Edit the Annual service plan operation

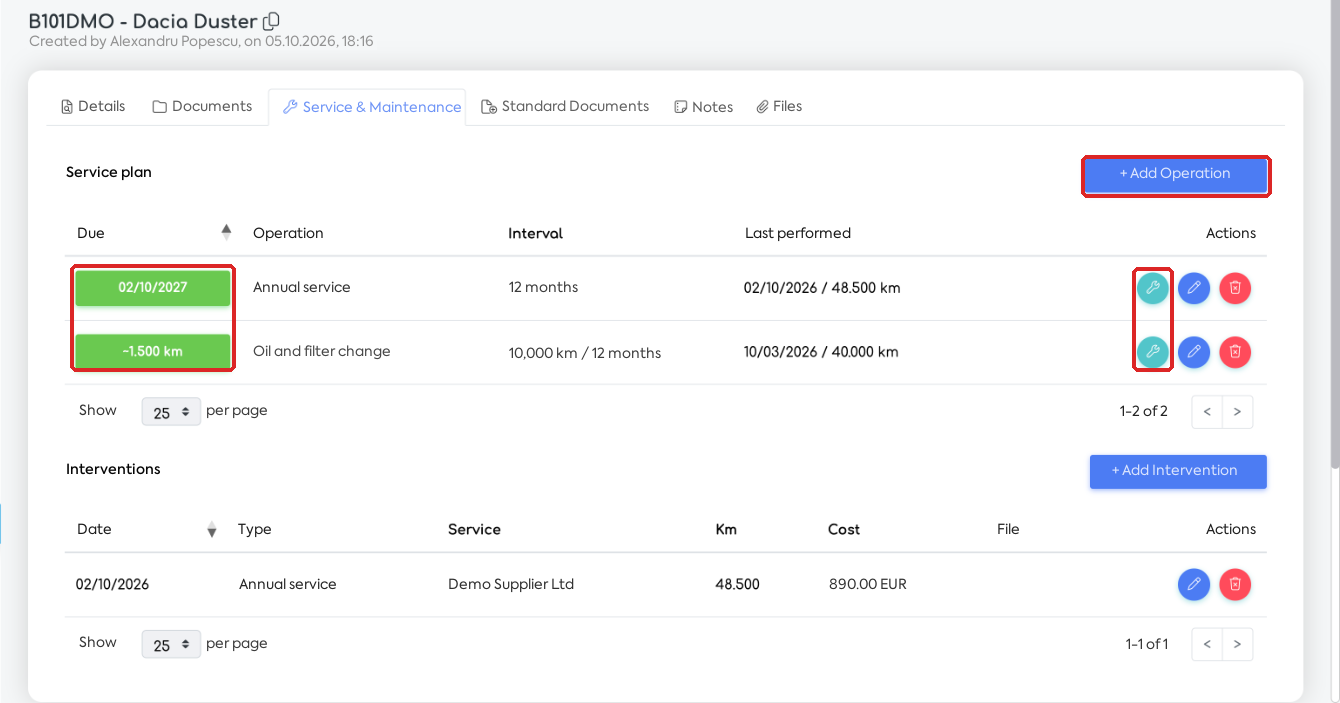[x=1194, y=288]
